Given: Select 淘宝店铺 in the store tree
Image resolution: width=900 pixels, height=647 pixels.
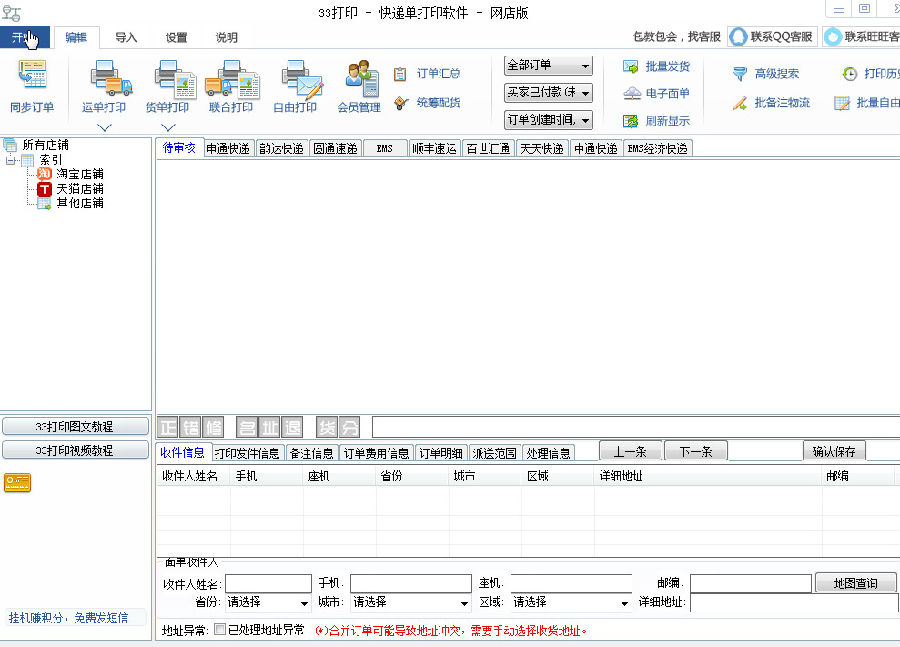Looking at the screenshot, I should pos(79,174).
